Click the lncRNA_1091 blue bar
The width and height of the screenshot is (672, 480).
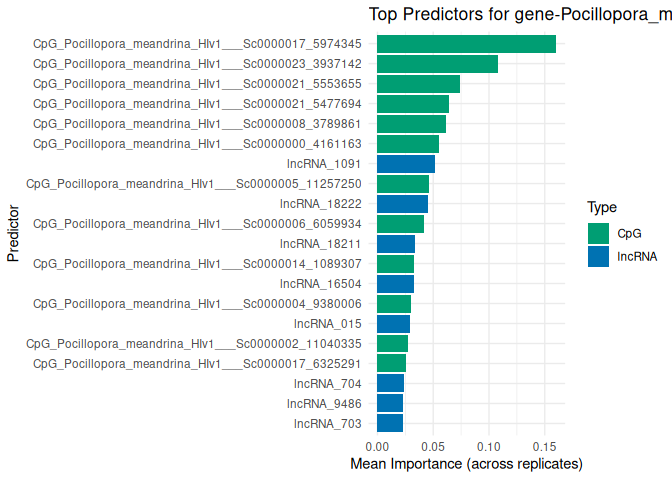(406, 164)
